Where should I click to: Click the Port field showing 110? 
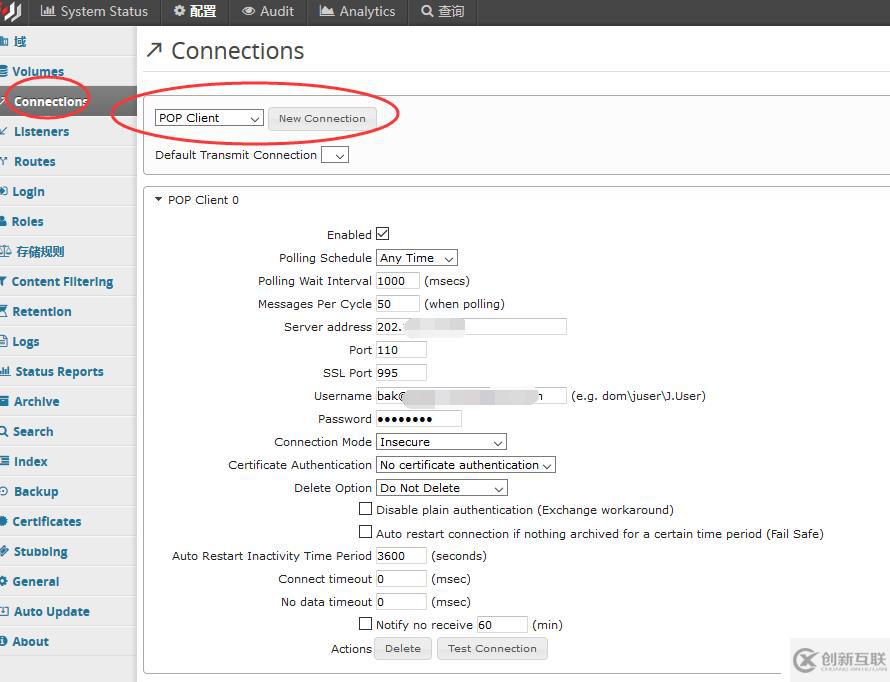[x=401, y=350]
